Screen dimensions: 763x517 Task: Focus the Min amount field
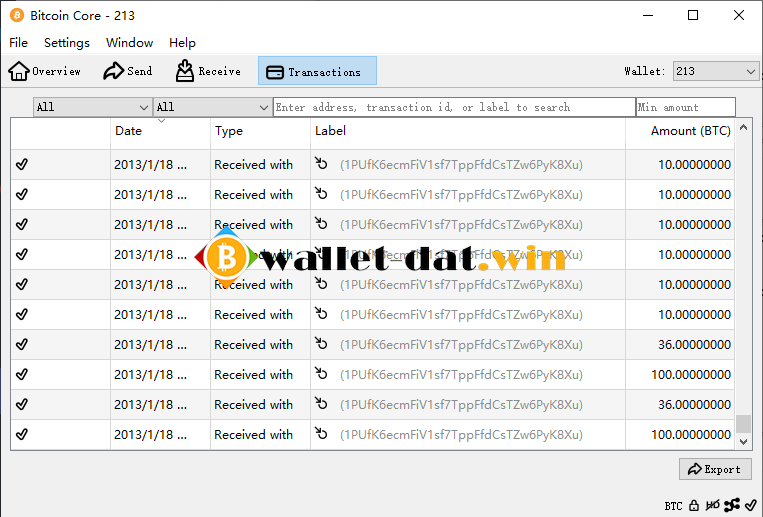click(686, 107)
